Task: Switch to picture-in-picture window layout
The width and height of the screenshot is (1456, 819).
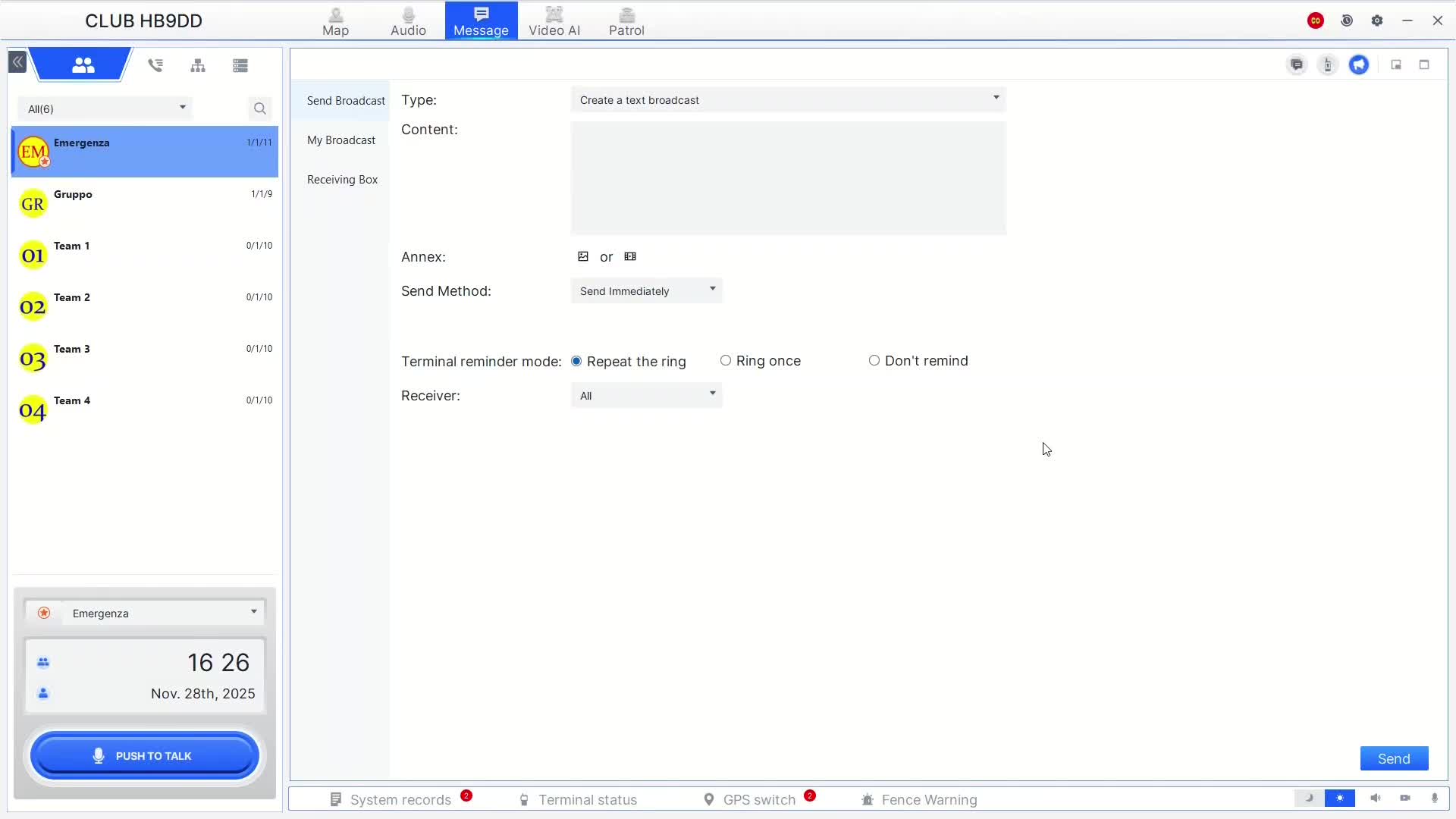Action: (1396, 64)
